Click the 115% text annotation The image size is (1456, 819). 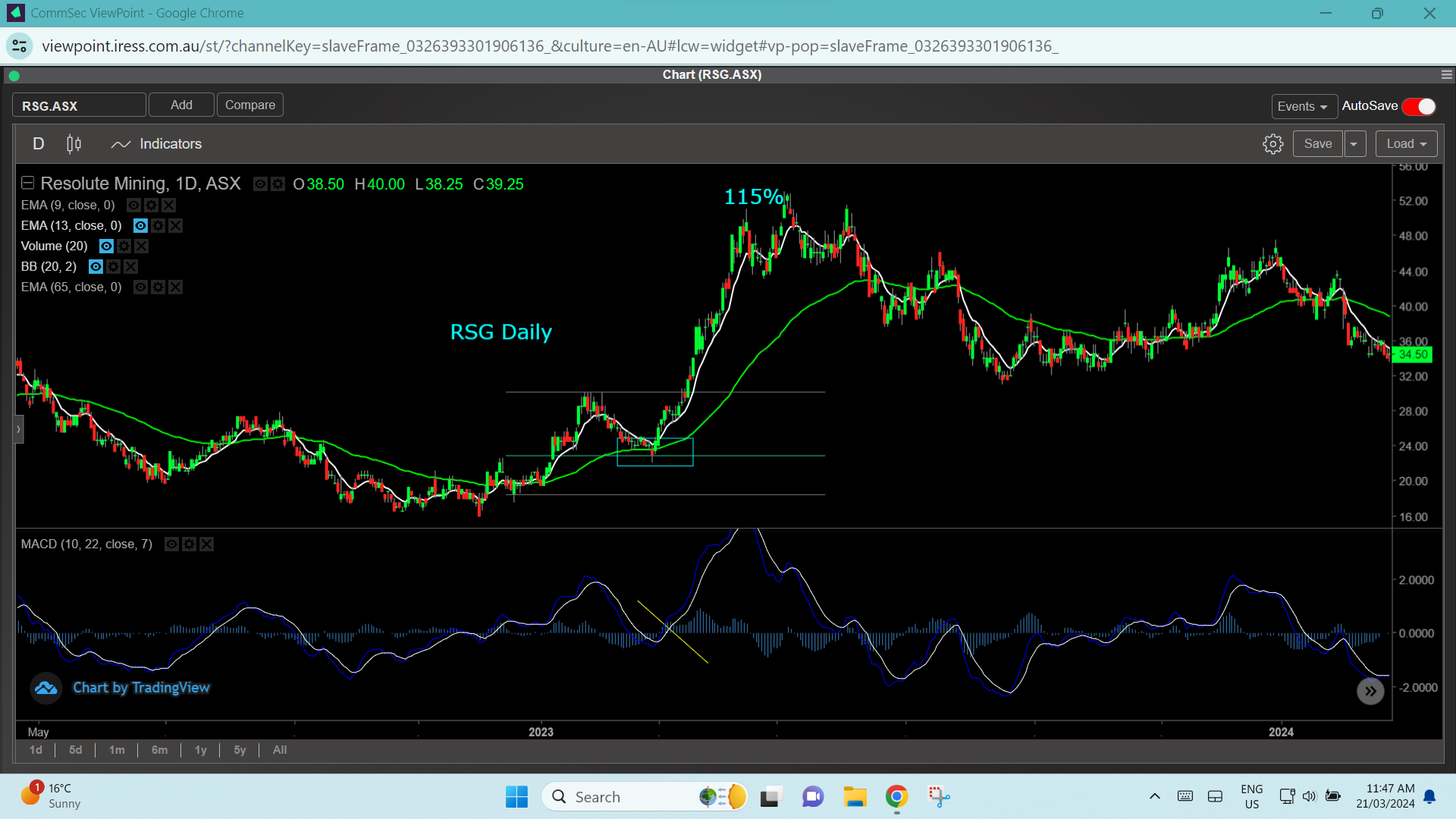pyautogui.click(x=754, y=197)
